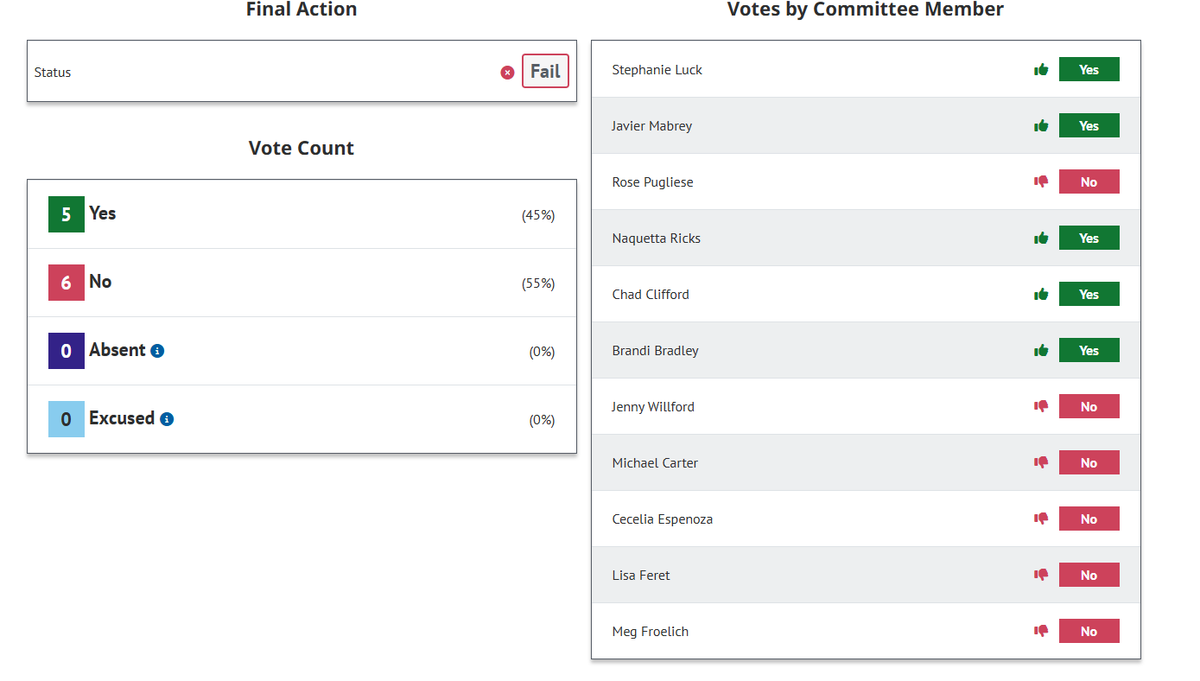1200x681 pixels.
Task: Click thumbs-up icon for Brandi Bradley
Action: [x=1041, y=350]
